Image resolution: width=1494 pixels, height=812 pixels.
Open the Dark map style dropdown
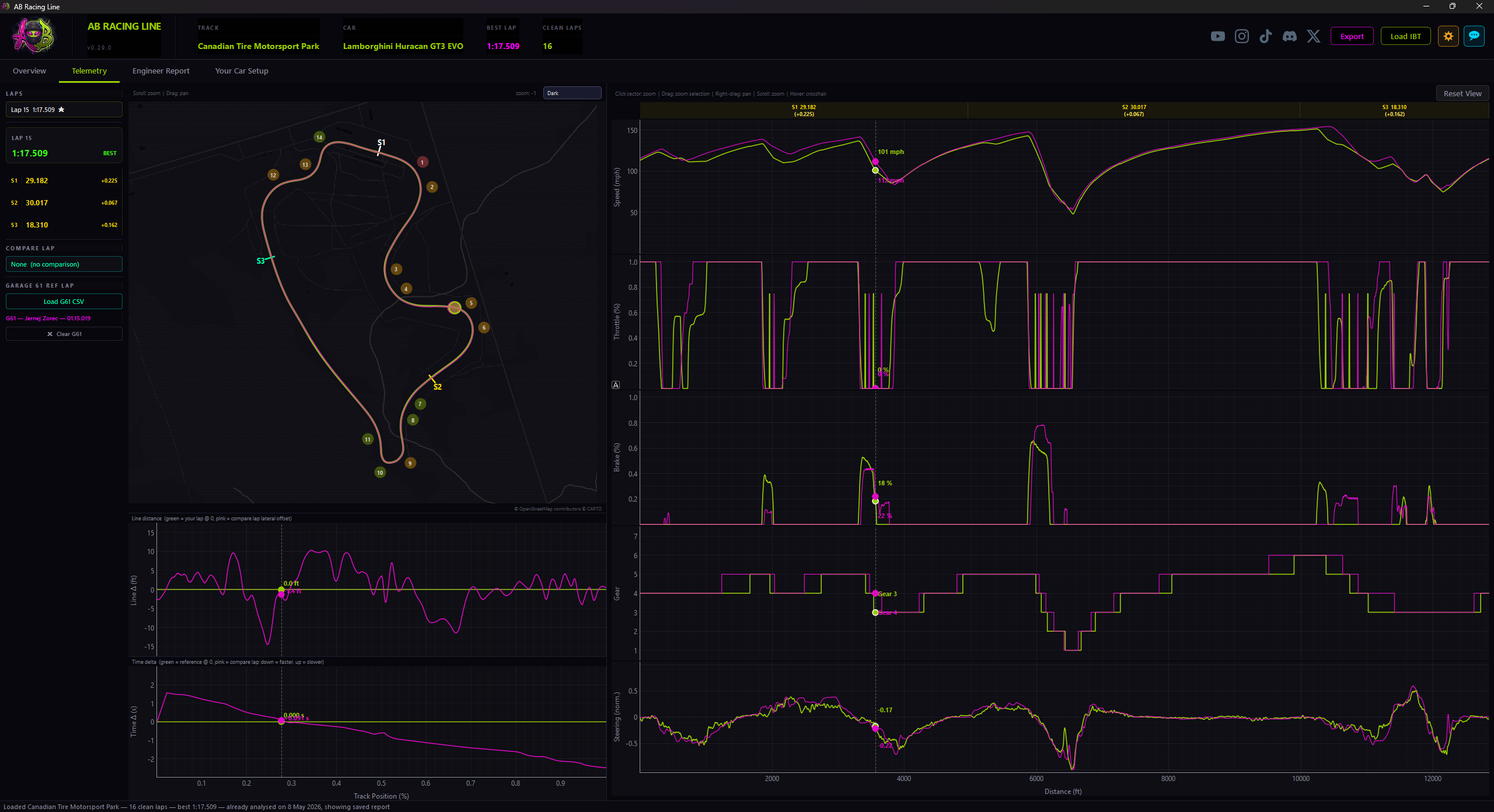click(572, 93)
